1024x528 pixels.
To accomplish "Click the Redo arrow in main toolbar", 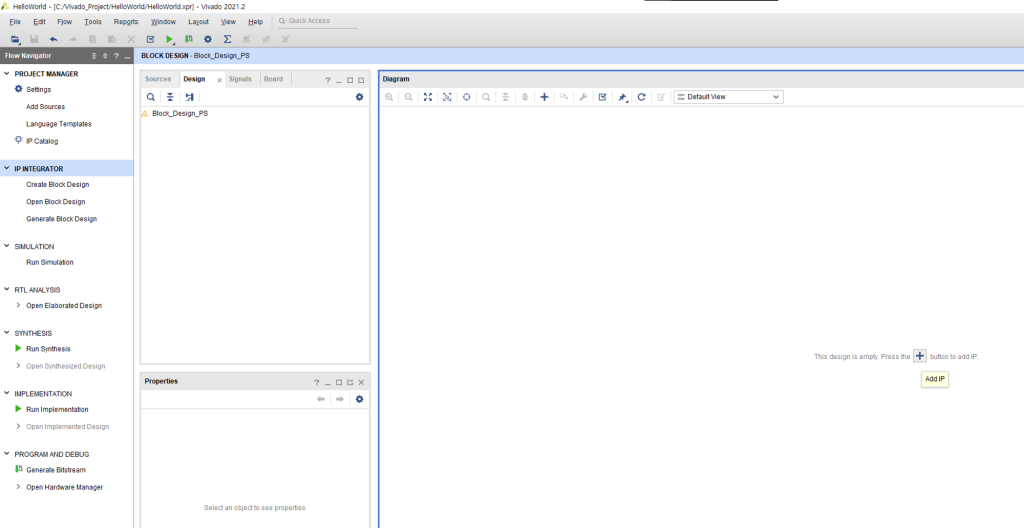I will pyautogui.click(x=72, y=40).
